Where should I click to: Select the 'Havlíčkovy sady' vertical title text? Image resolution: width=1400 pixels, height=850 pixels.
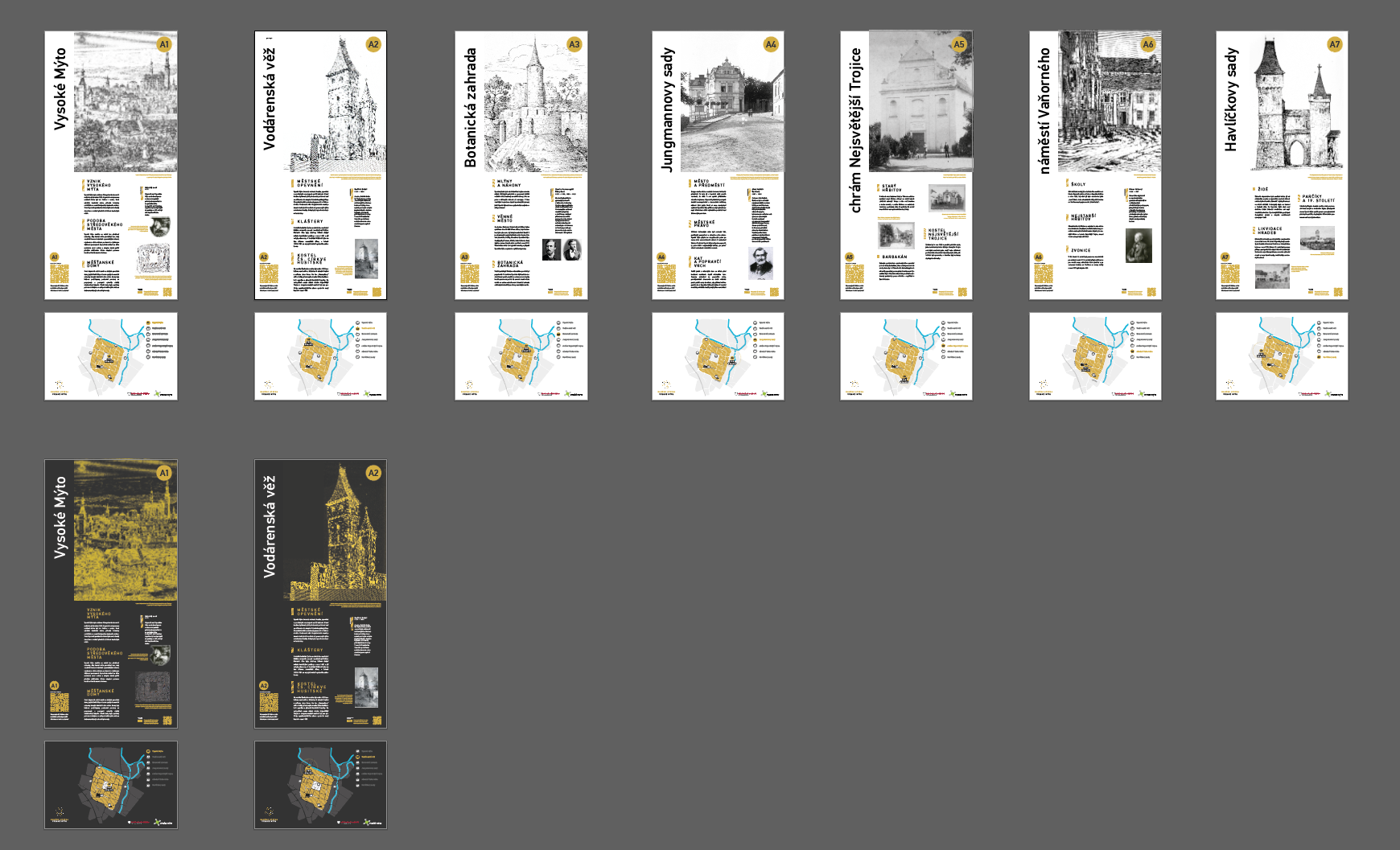pos(1230,100)
